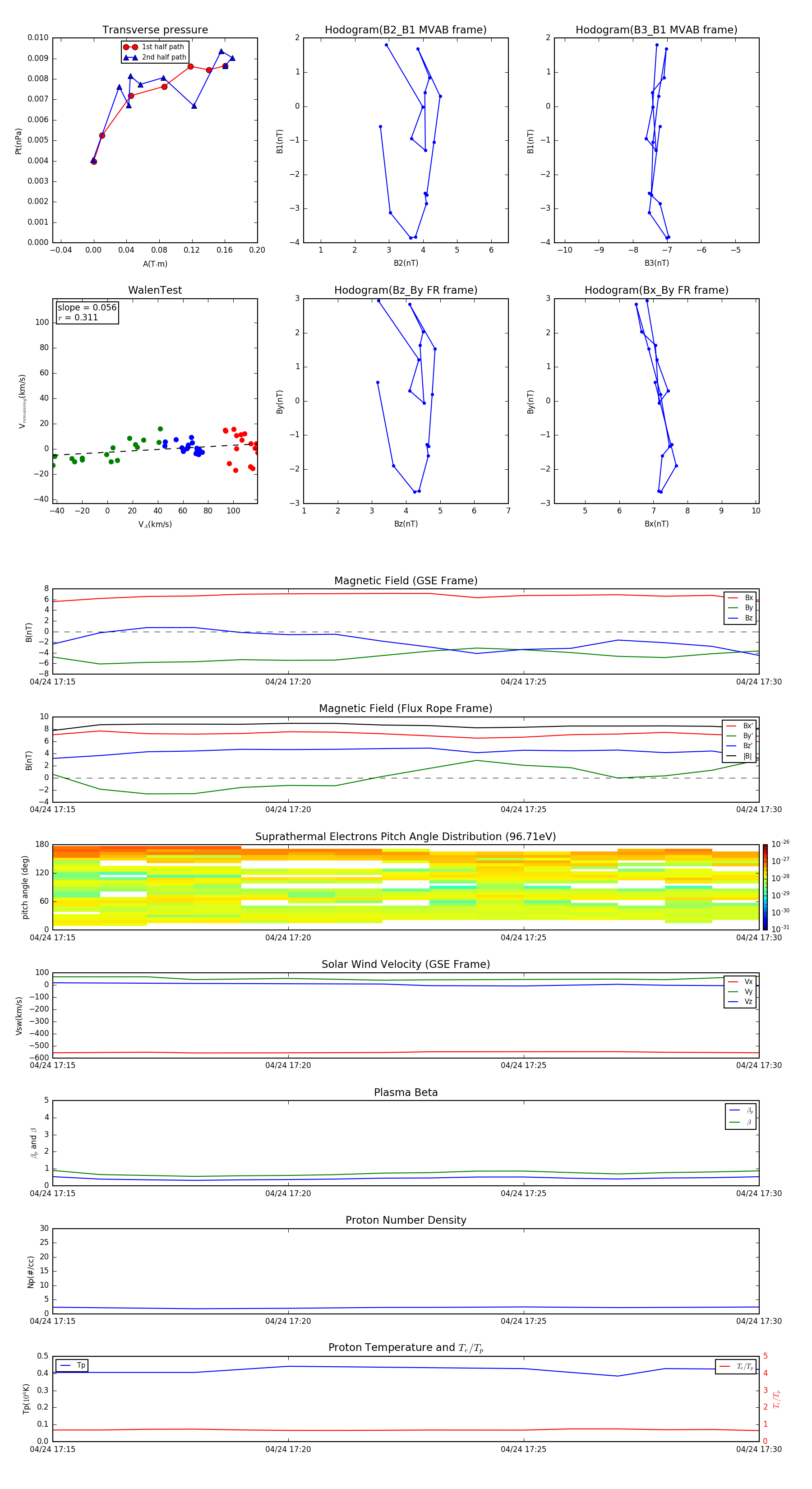
Task: Click the Te/Tp legend in temperature plot
Action: click(736, 1366)
